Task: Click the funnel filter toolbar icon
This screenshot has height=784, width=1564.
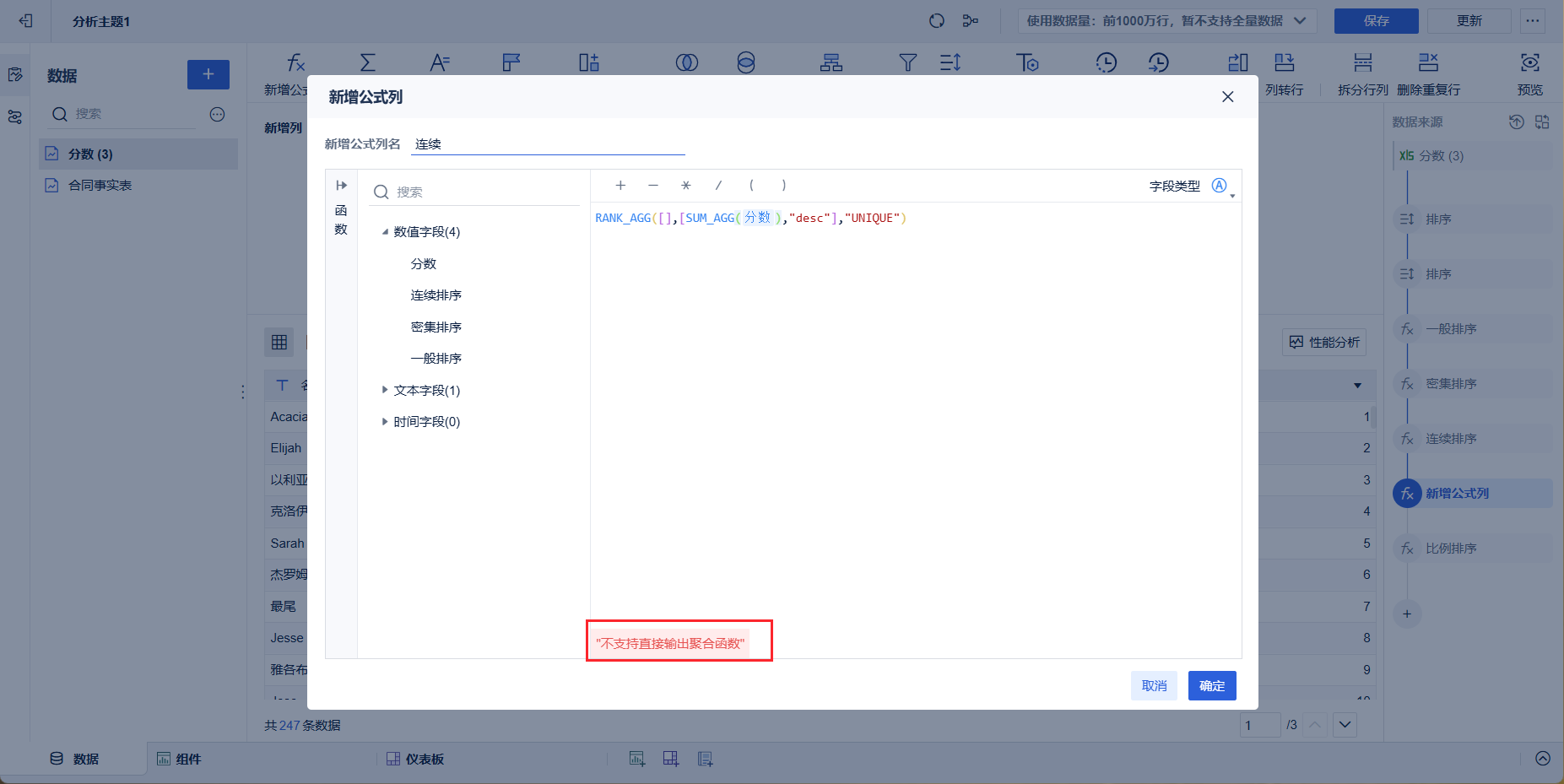Action: 908,62
